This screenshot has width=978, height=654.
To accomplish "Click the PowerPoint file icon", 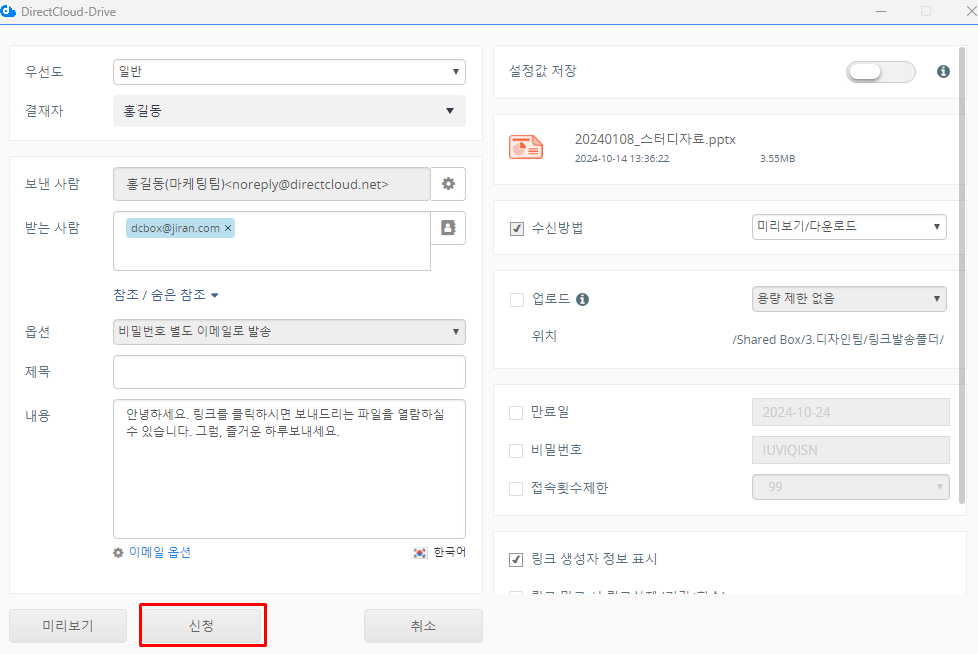I will pyautogui.click(x=526, y=146).
